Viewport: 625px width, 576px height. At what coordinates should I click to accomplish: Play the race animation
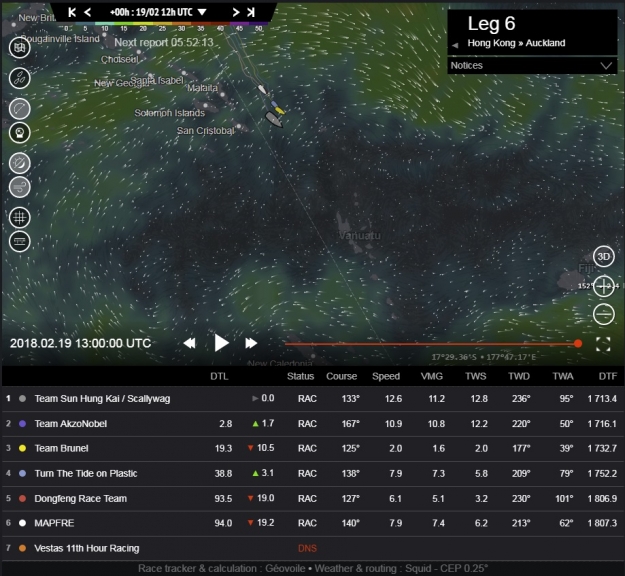[221, 343]
